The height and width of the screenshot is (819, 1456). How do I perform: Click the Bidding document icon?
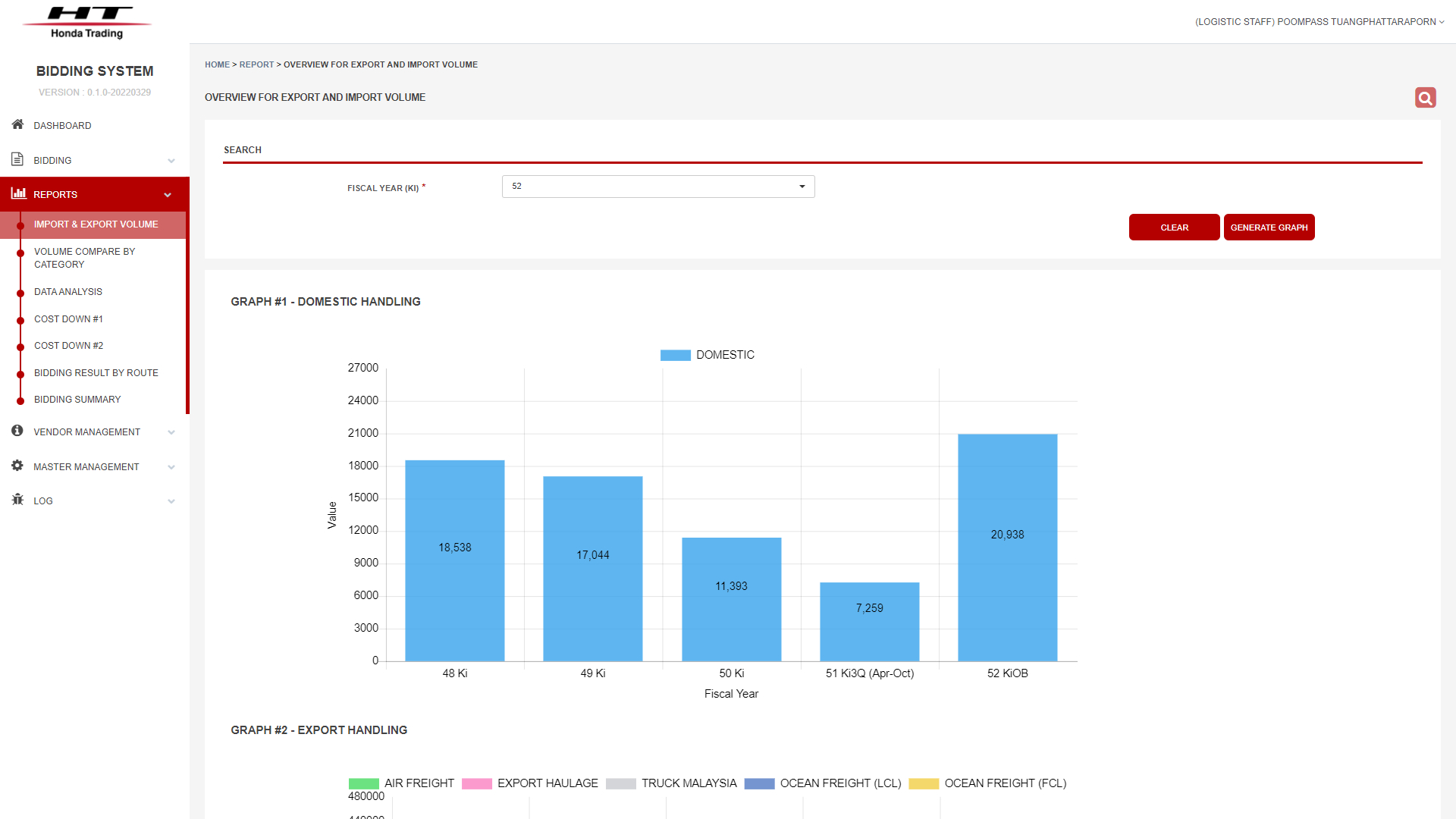17,159
